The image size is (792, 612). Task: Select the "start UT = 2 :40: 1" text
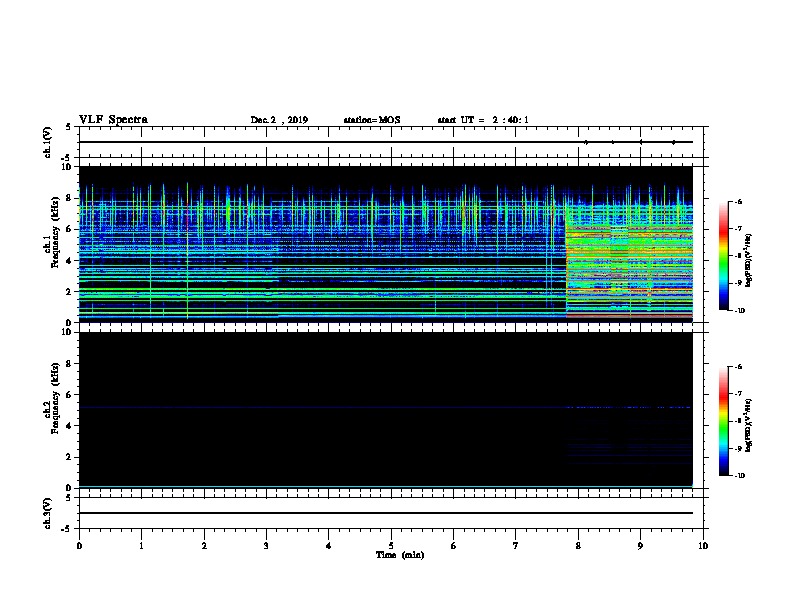483,120
